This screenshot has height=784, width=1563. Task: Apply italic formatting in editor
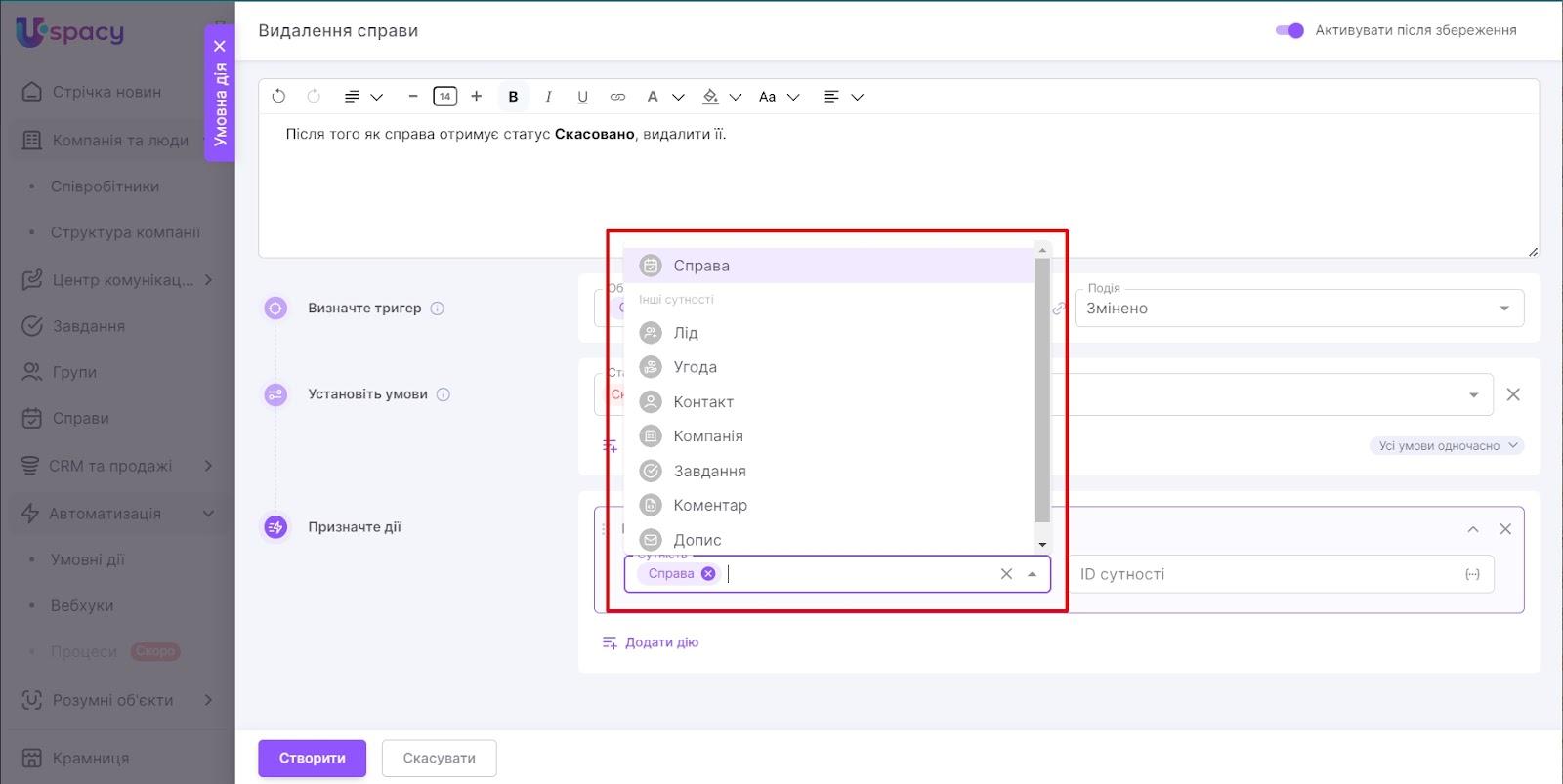click(548, 96)
